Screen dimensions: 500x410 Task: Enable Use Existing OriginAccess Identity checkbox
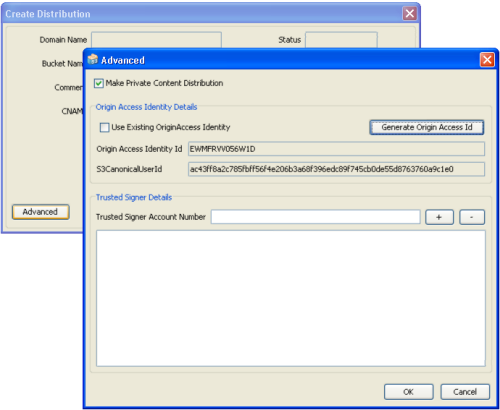coord(104,127)
